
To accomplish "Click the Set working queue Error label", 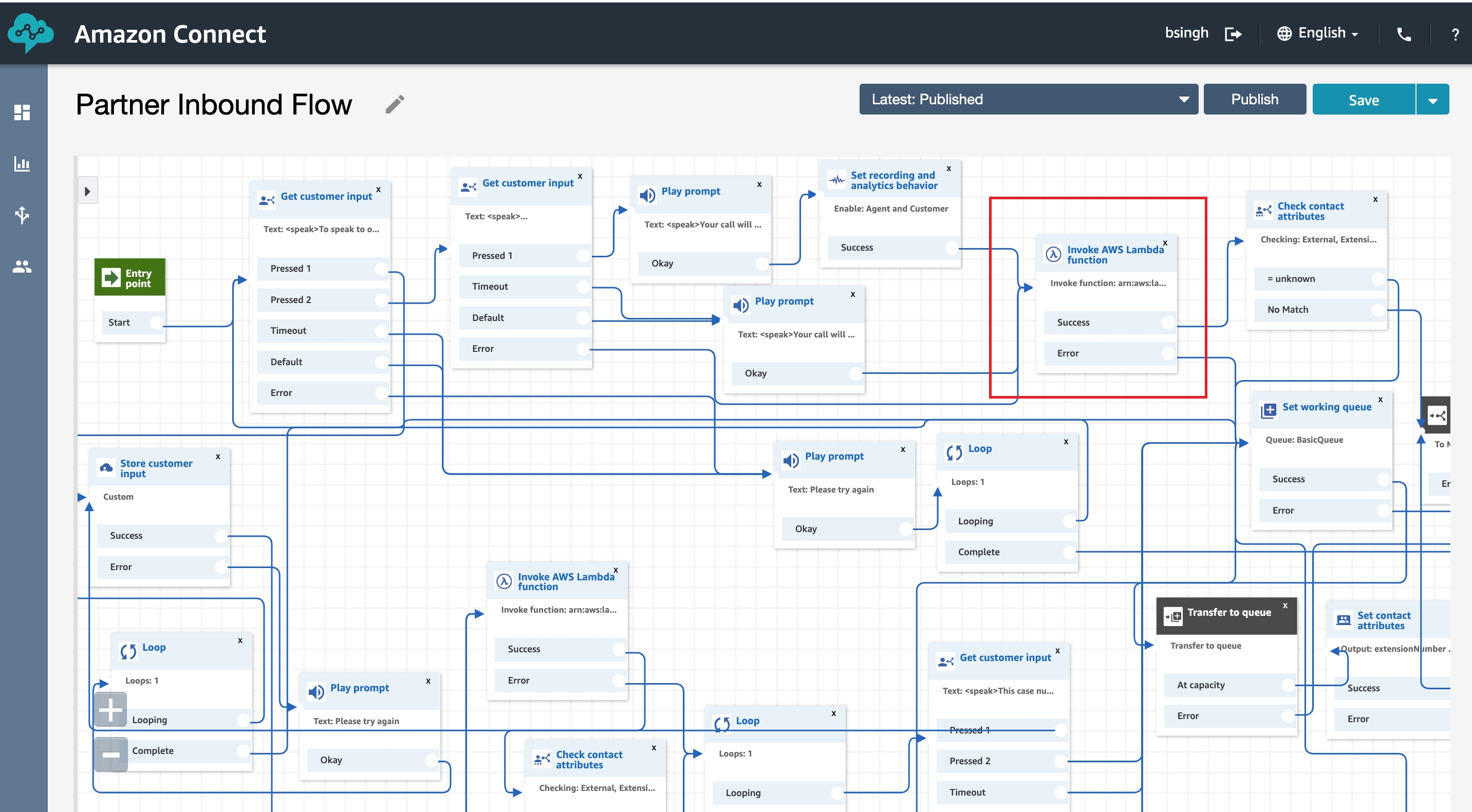I will point(1283,511).
